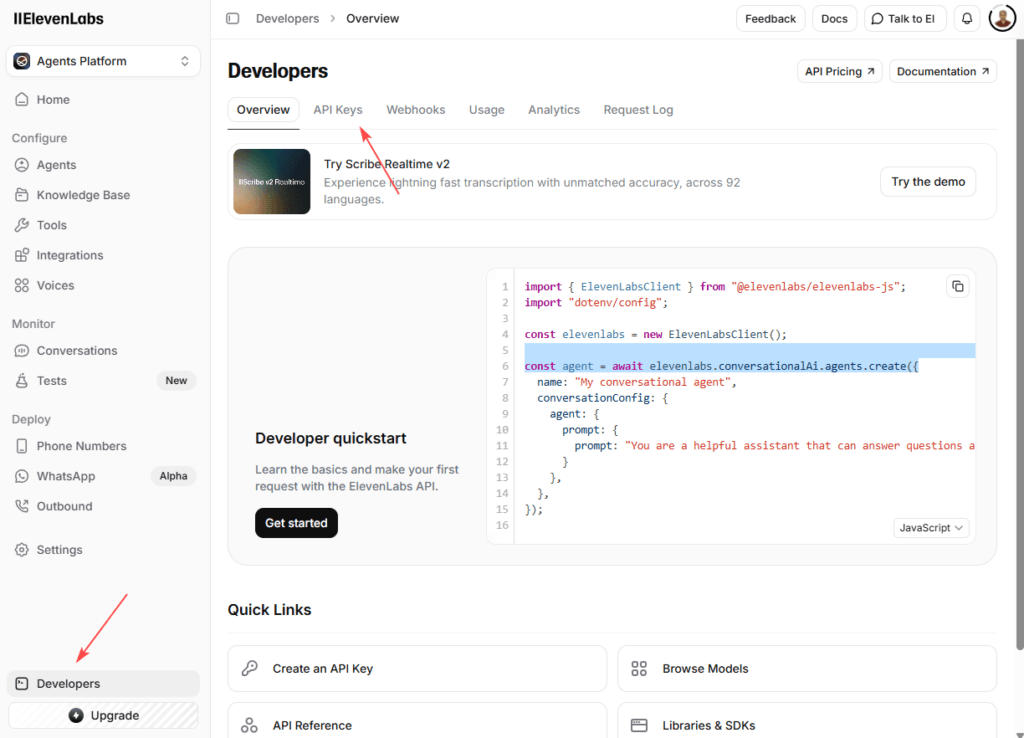1024x738 pixels.
Task: Click the Upgrade button in sidebar
Action: click(x=104, y=715)
